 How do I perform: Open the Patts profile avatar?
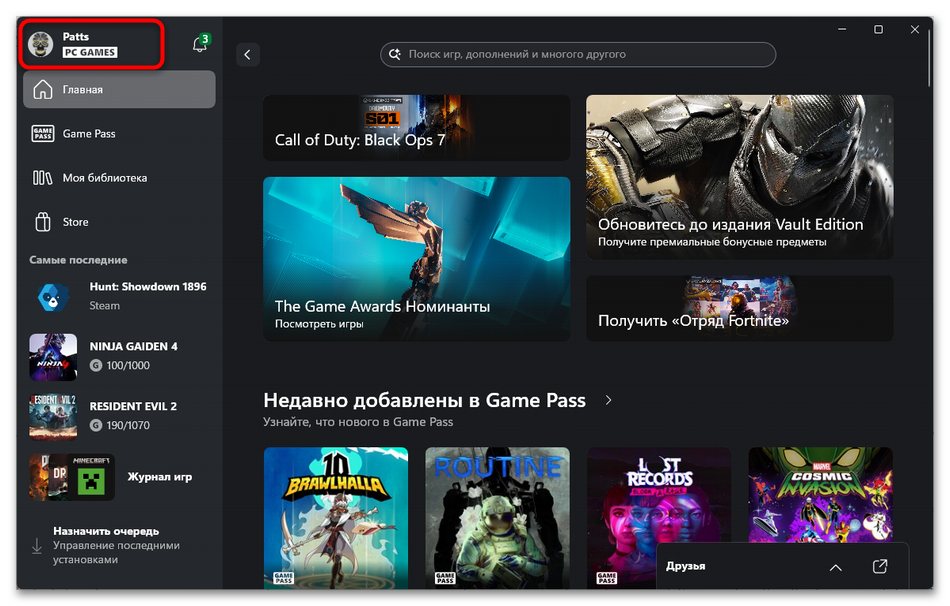coord(41,44)
